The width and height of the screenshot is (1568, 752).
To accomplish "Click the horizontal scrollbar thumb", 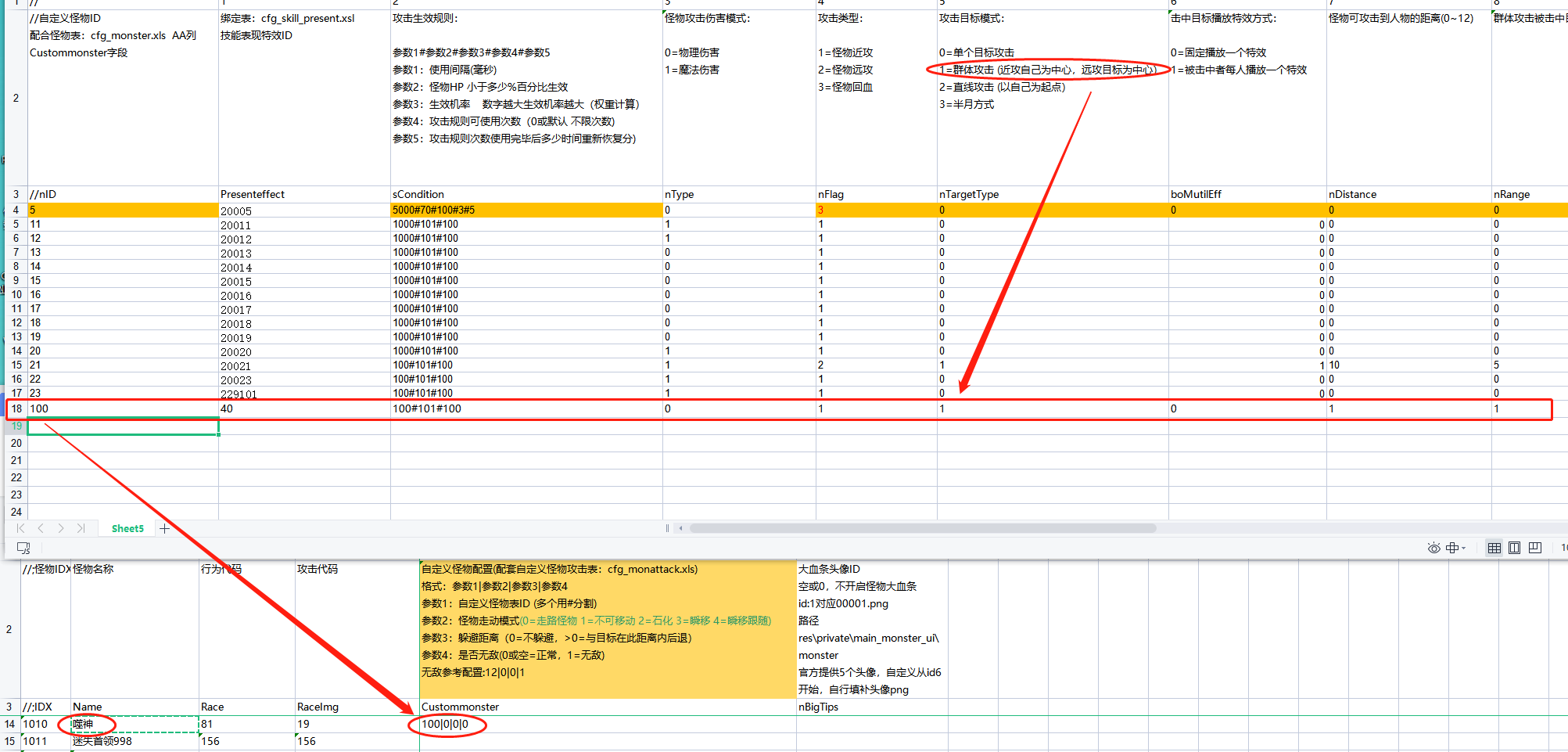I will tap(923, 528).
